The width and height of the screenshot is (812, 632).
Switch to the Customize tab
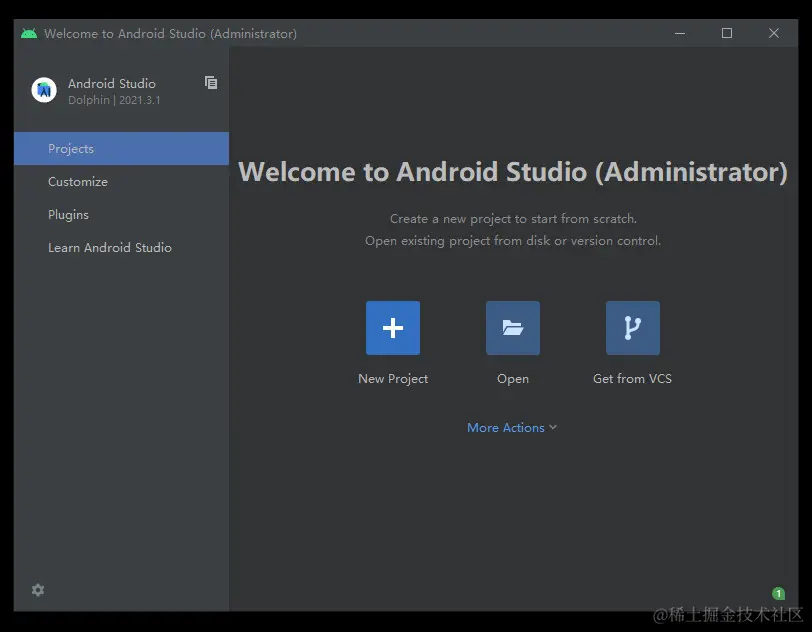click(x=121, y=182)
